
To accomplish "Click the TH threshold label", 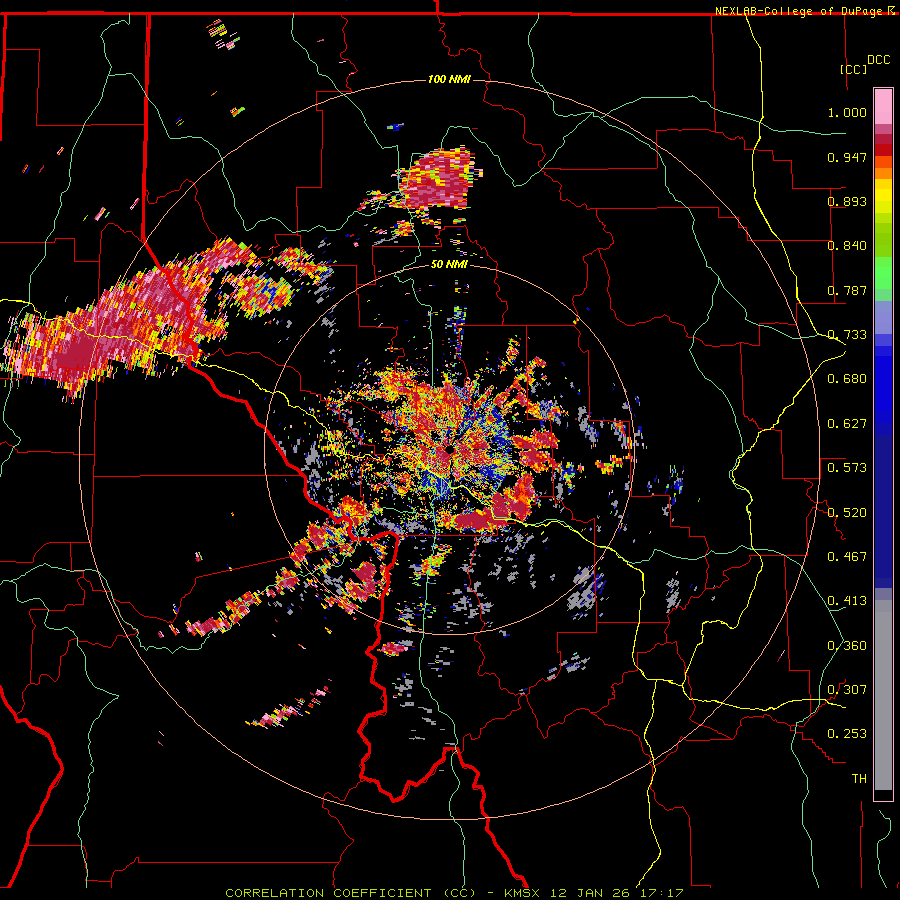I will click(859, 779).
